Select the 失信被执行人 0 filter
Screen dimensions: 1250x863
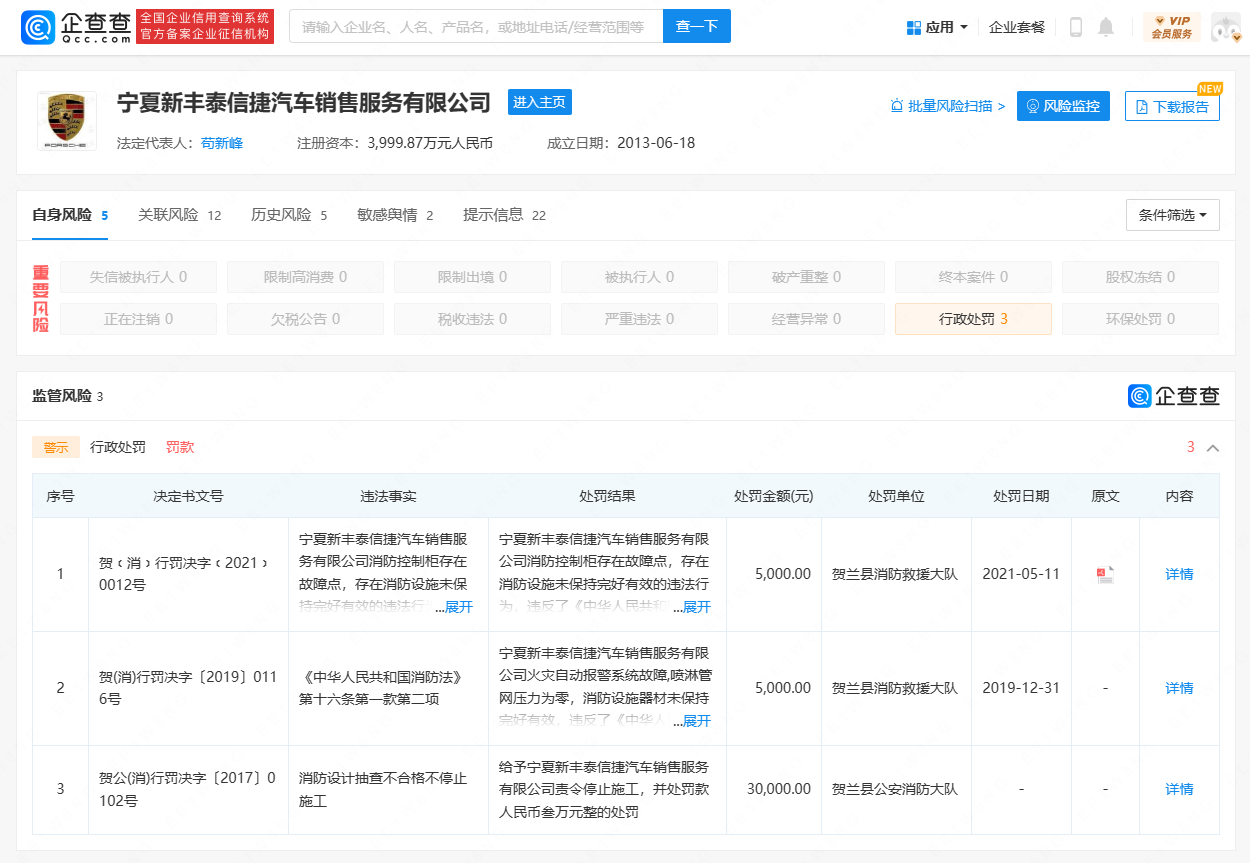(x=138, y=277)
